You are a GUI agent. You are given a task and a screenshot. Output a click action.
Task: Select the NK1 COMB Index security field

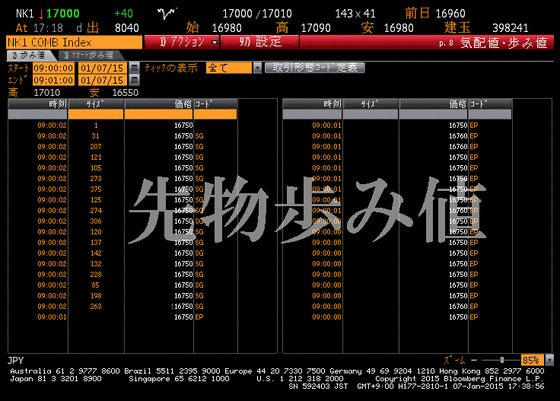click(74, 42)
